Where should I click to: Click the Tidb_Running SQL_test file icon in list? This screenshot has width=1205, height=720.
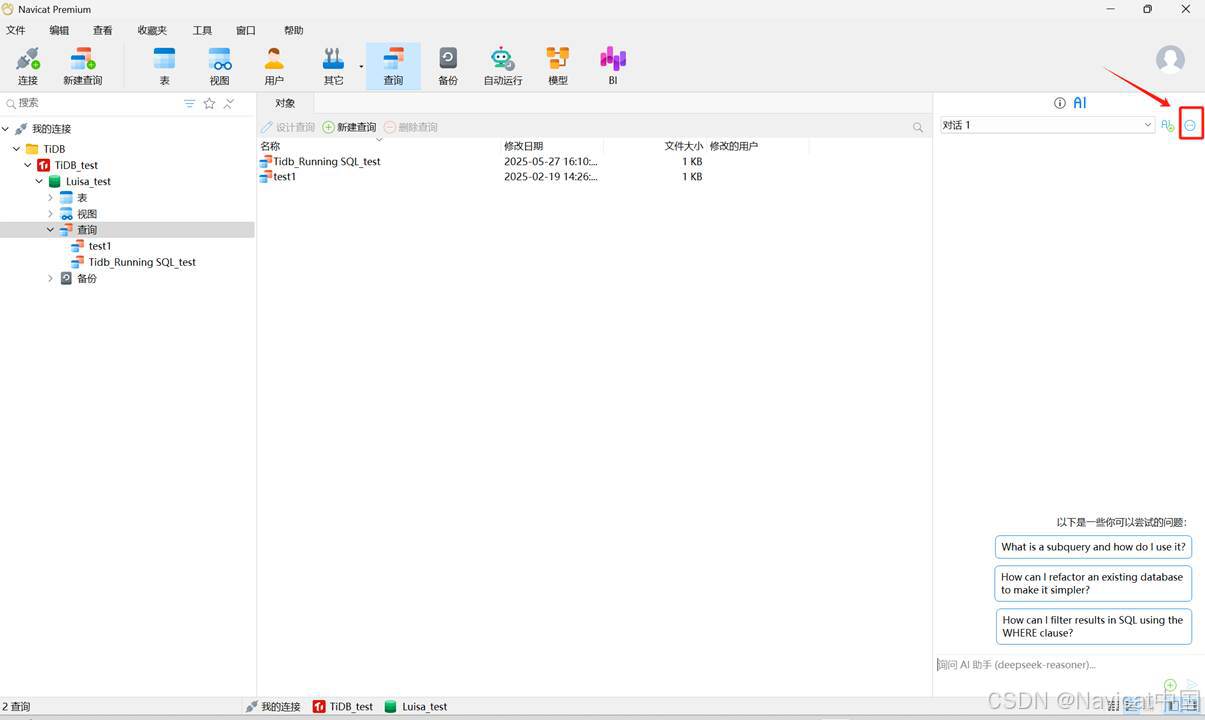click(265, 161)
